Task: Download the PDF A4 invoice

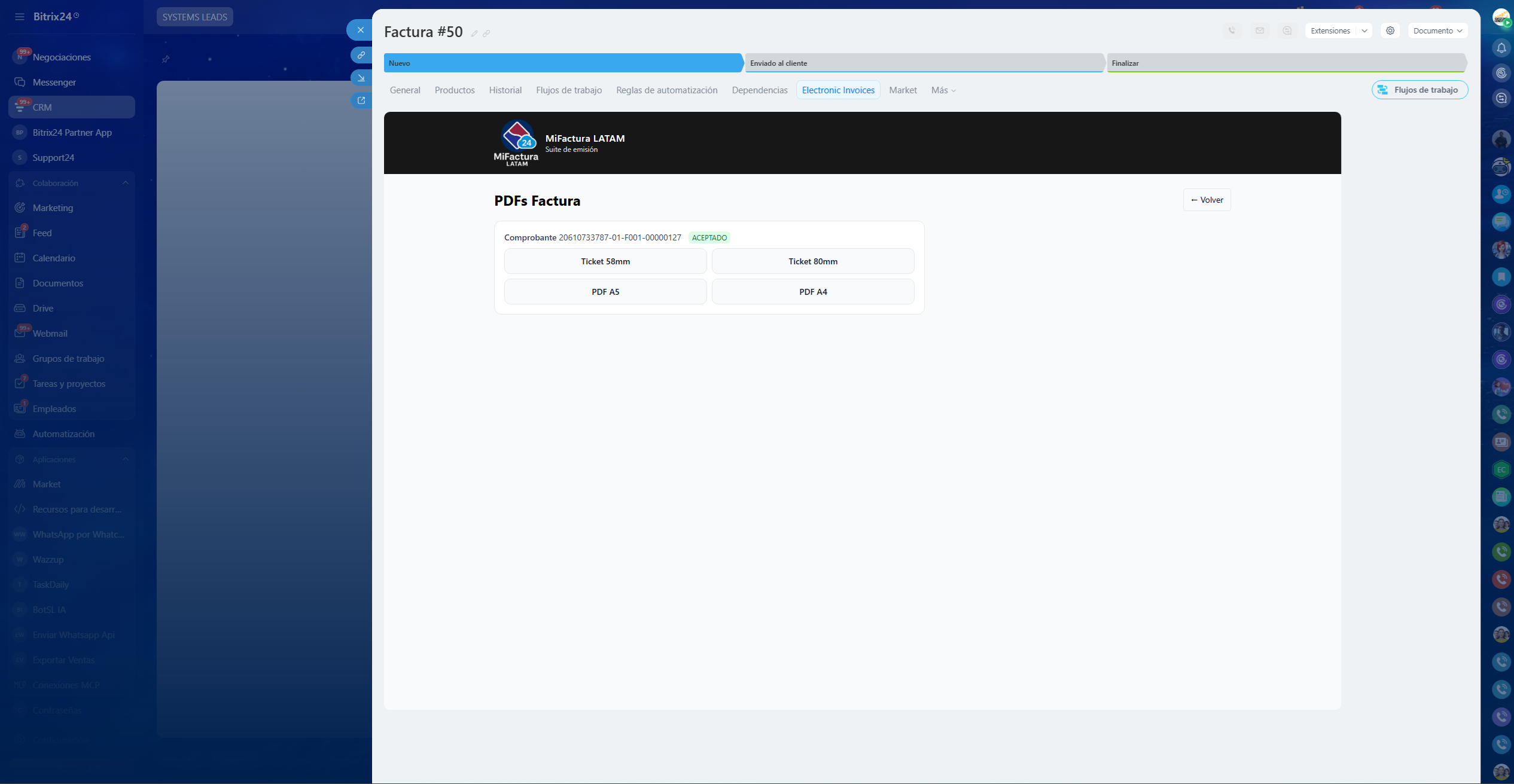Action: tap(813, 292)
